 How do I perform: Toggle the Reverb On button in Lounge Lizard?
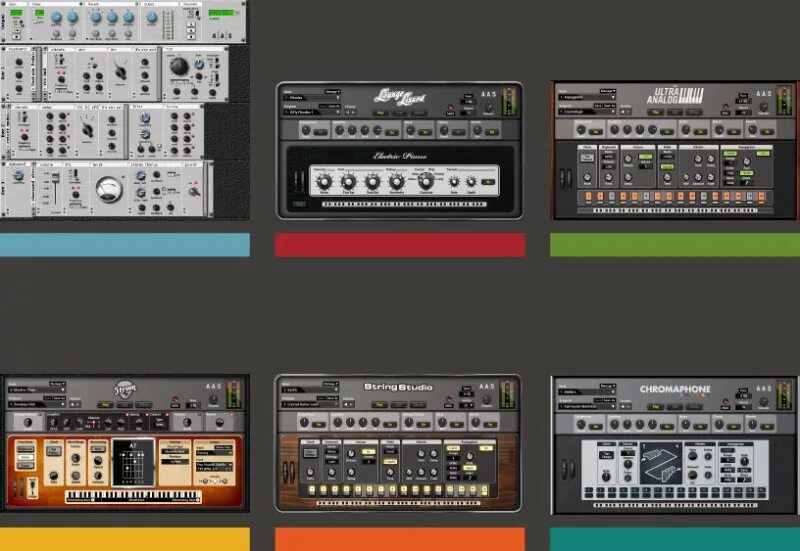(491, 132)
